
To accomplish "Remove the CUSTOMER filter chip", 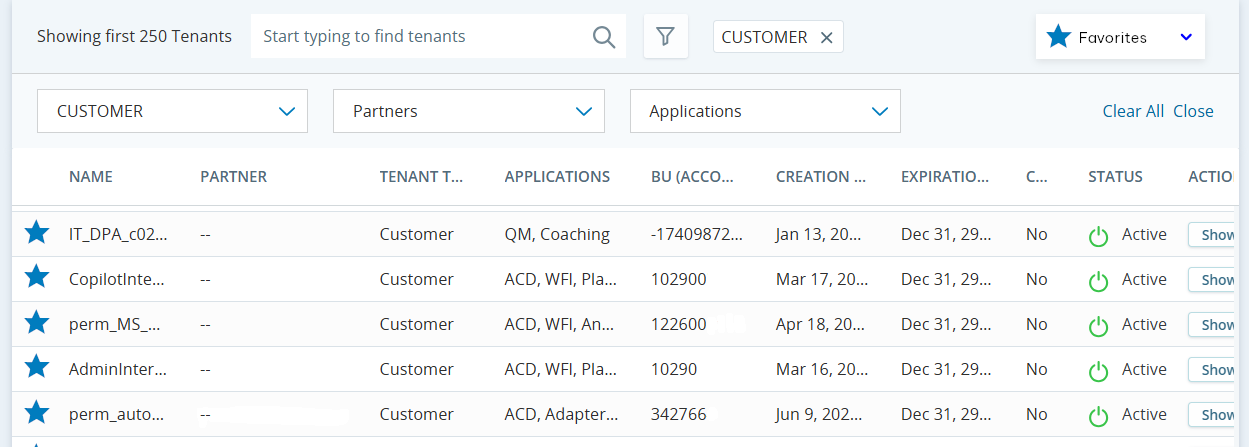I will [826, 37].
